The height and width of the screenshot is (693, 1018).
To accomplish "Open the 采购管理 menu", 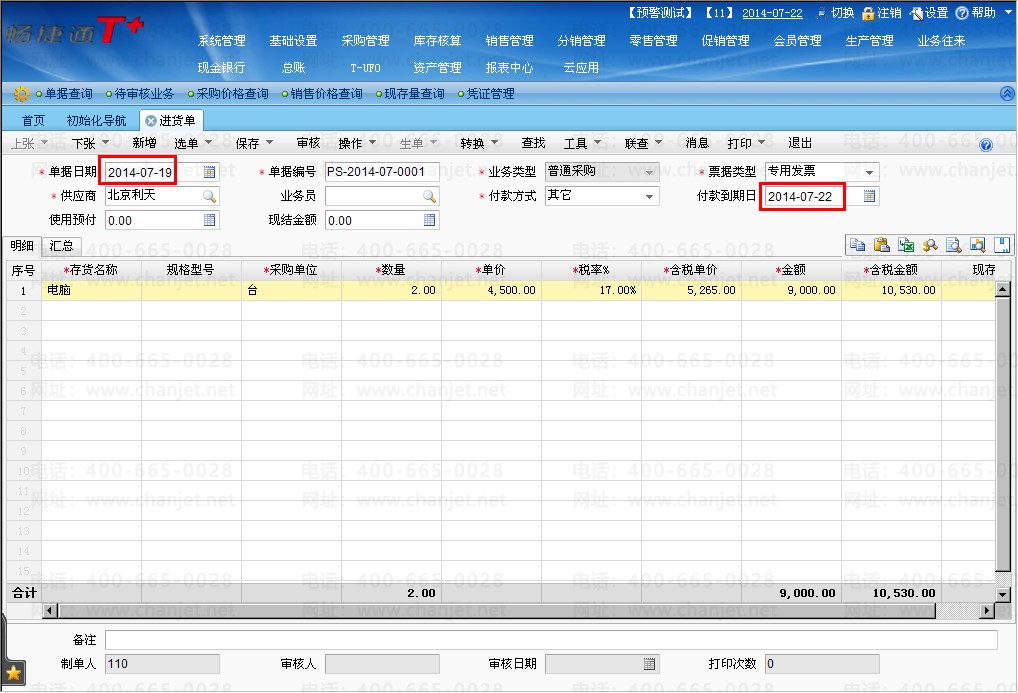I will click(365, 41).
